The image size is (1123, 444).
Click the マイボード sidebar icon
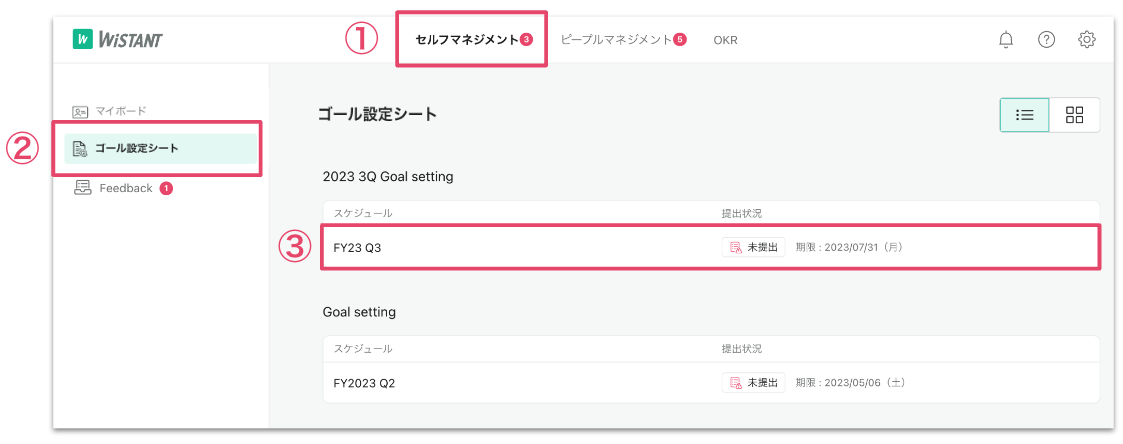82,111
